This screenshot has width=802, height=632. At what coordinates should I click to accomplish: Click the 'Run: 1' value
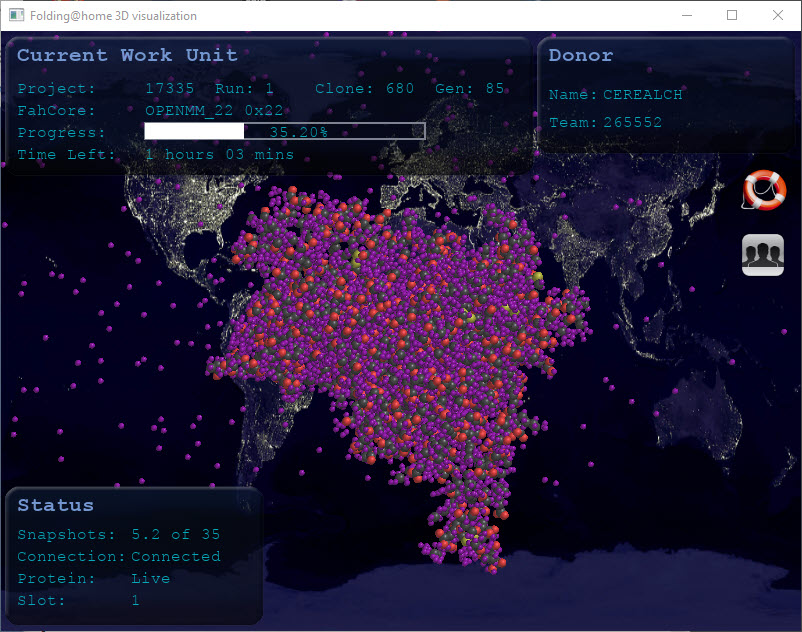244,88
